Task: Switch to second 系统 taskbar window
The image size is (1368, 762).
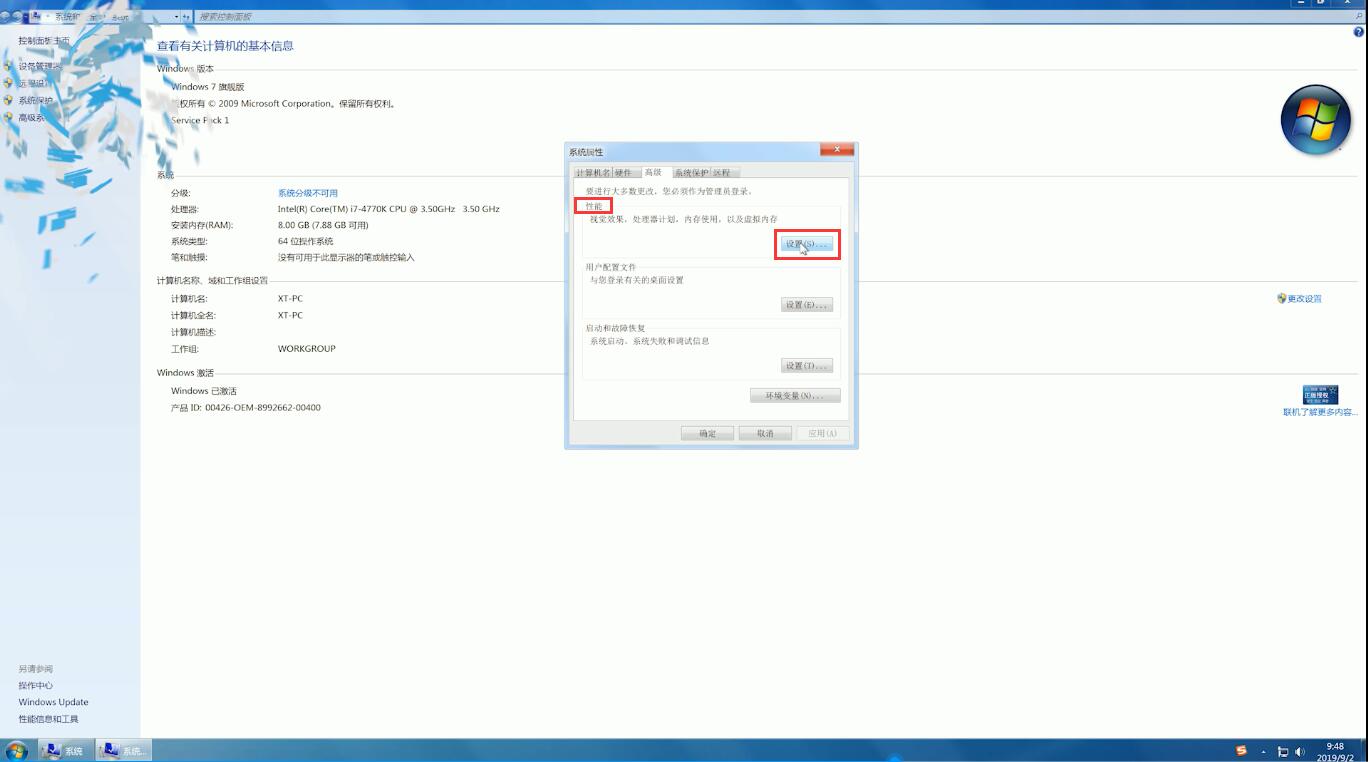Action: (125, 751)
